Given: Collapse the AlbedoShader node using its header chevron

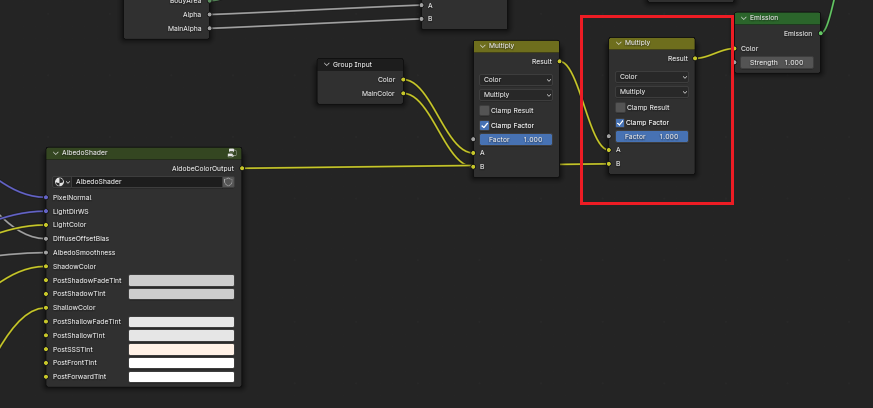Looking at the screenshot, I should pos(55,153).
